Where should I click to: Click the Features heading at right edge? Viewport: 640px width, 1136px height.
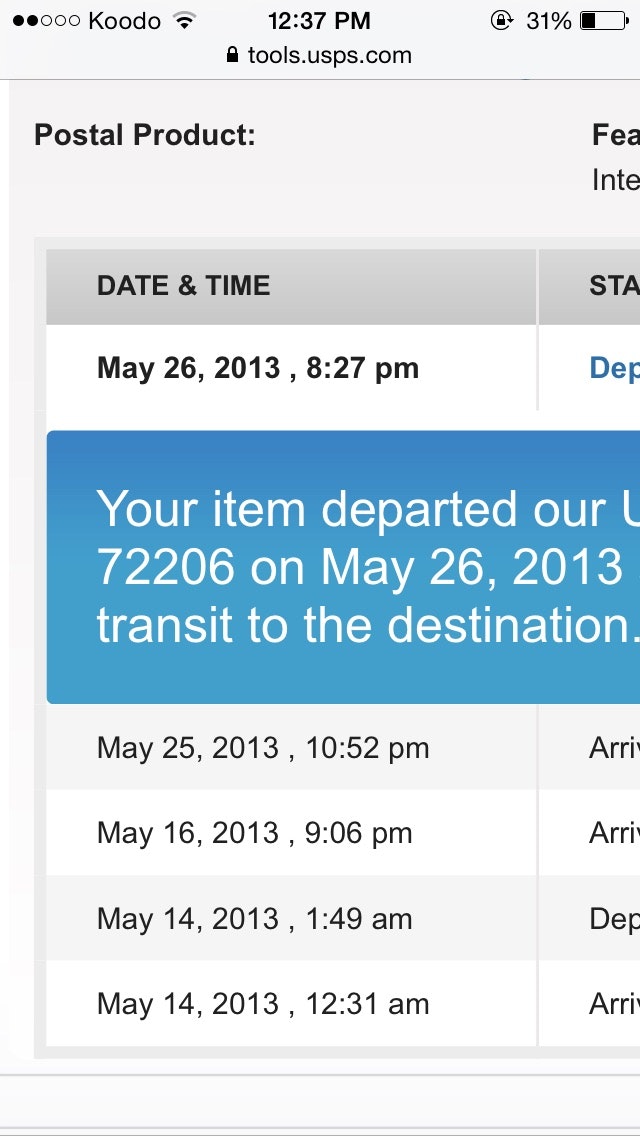click(615, 135)
